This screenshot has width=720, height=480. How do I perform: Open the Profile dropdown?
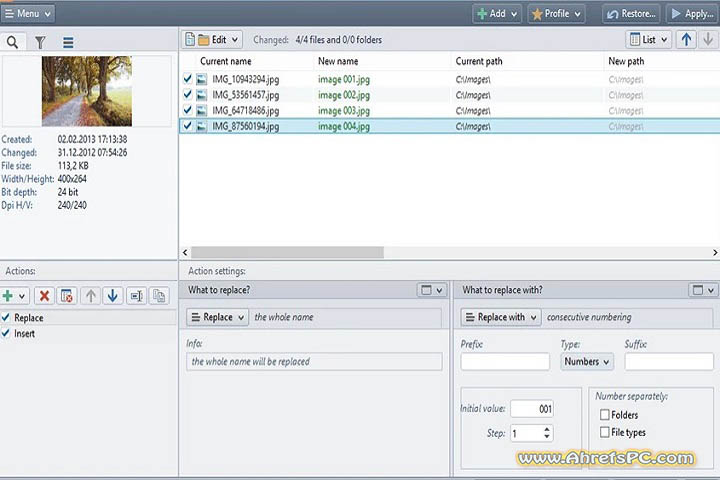[x=556, y=14]
